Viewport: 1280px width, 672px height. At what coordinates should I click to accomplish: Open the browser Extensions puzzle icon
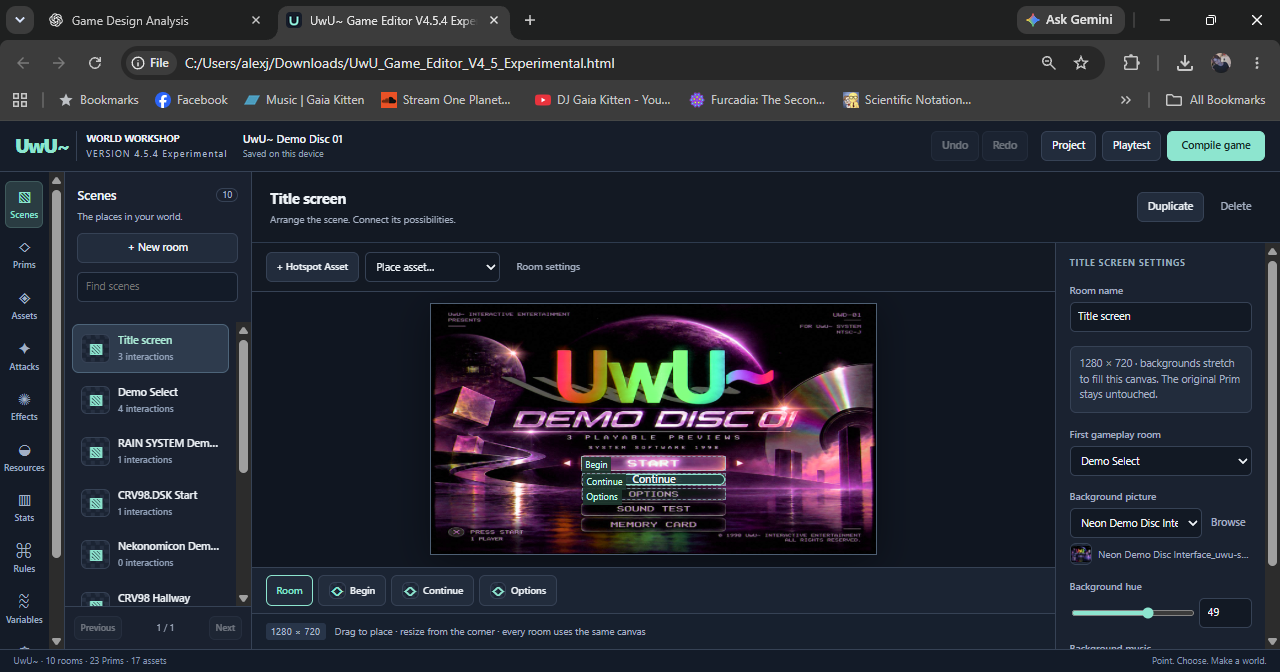[1131, 63]
